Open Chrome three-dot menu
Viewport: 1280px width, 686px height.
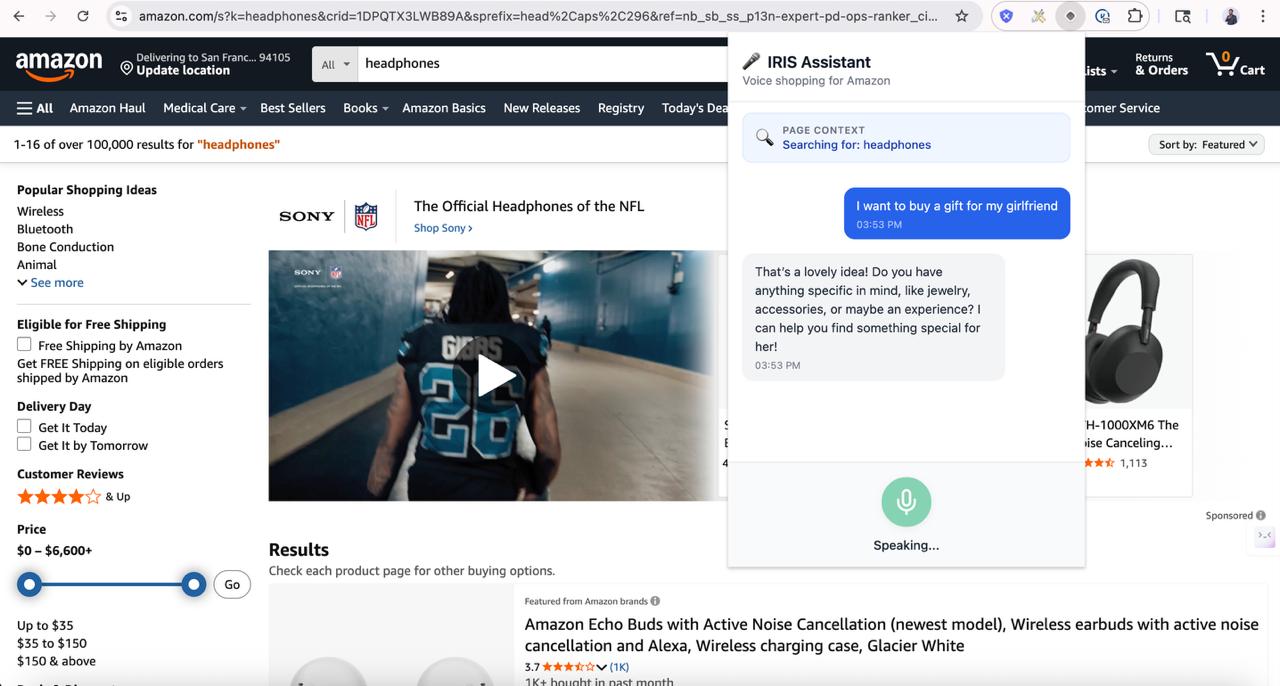tap(1263, 16)
